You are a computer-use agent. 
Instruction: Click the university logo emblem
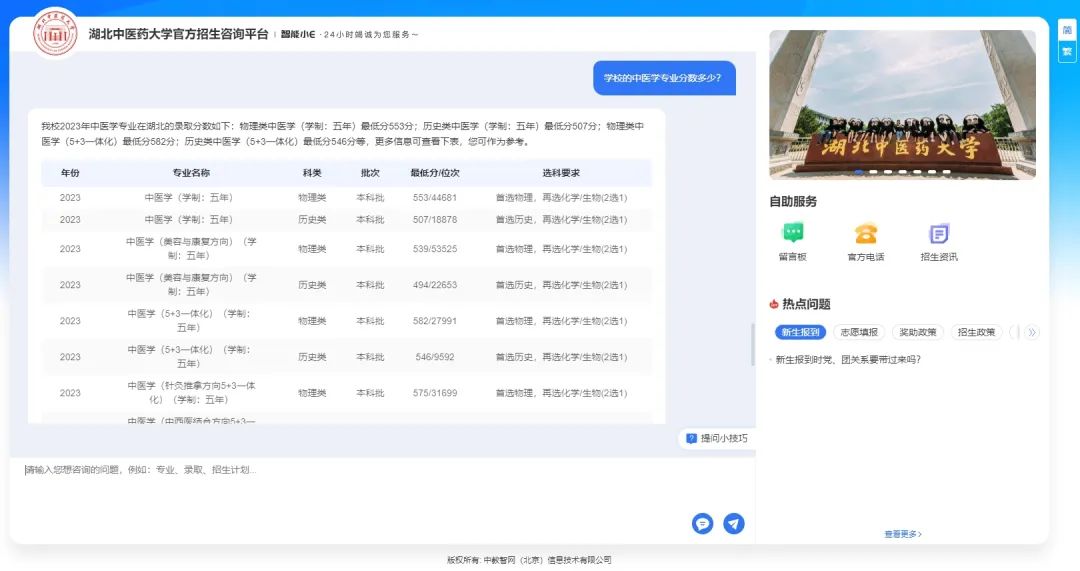pyautogui.click(x=55, y=34)
